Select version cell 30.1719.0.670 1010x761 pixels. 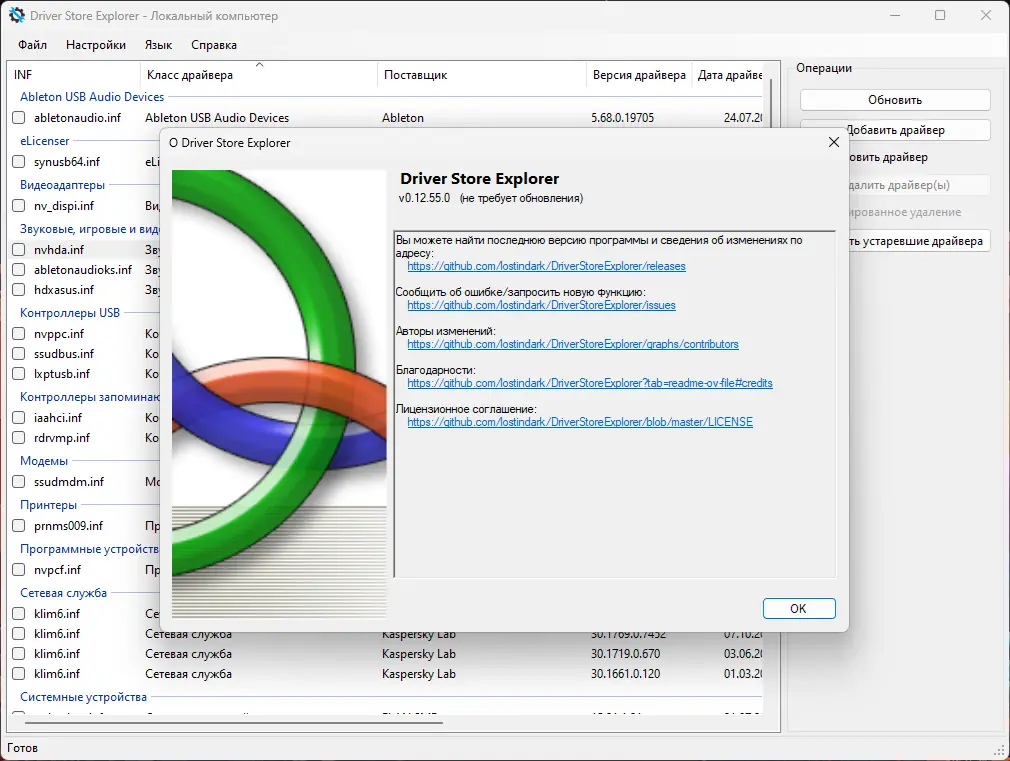[625, 653]
